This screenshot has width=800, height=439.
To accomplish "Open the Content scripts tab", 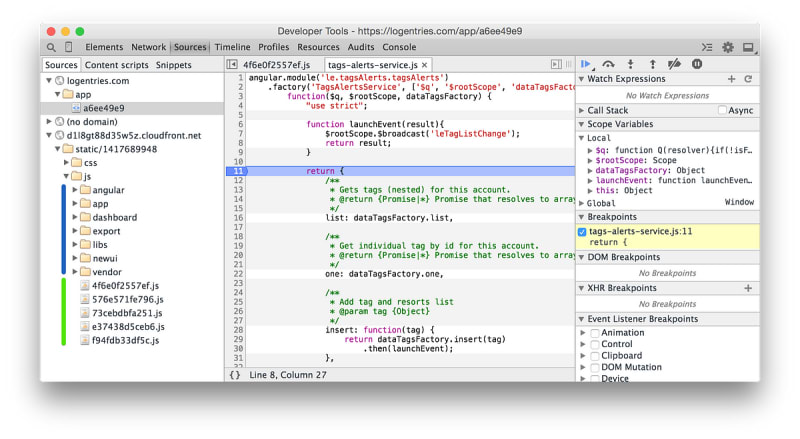I will click(x=118, y=65).
